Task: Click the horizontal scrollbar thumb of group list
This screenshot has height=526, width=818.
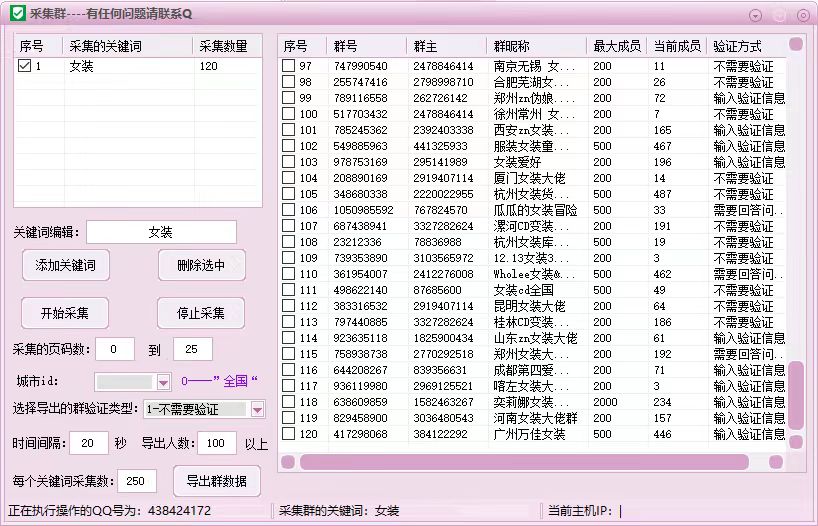Action: tap(524, 462)
